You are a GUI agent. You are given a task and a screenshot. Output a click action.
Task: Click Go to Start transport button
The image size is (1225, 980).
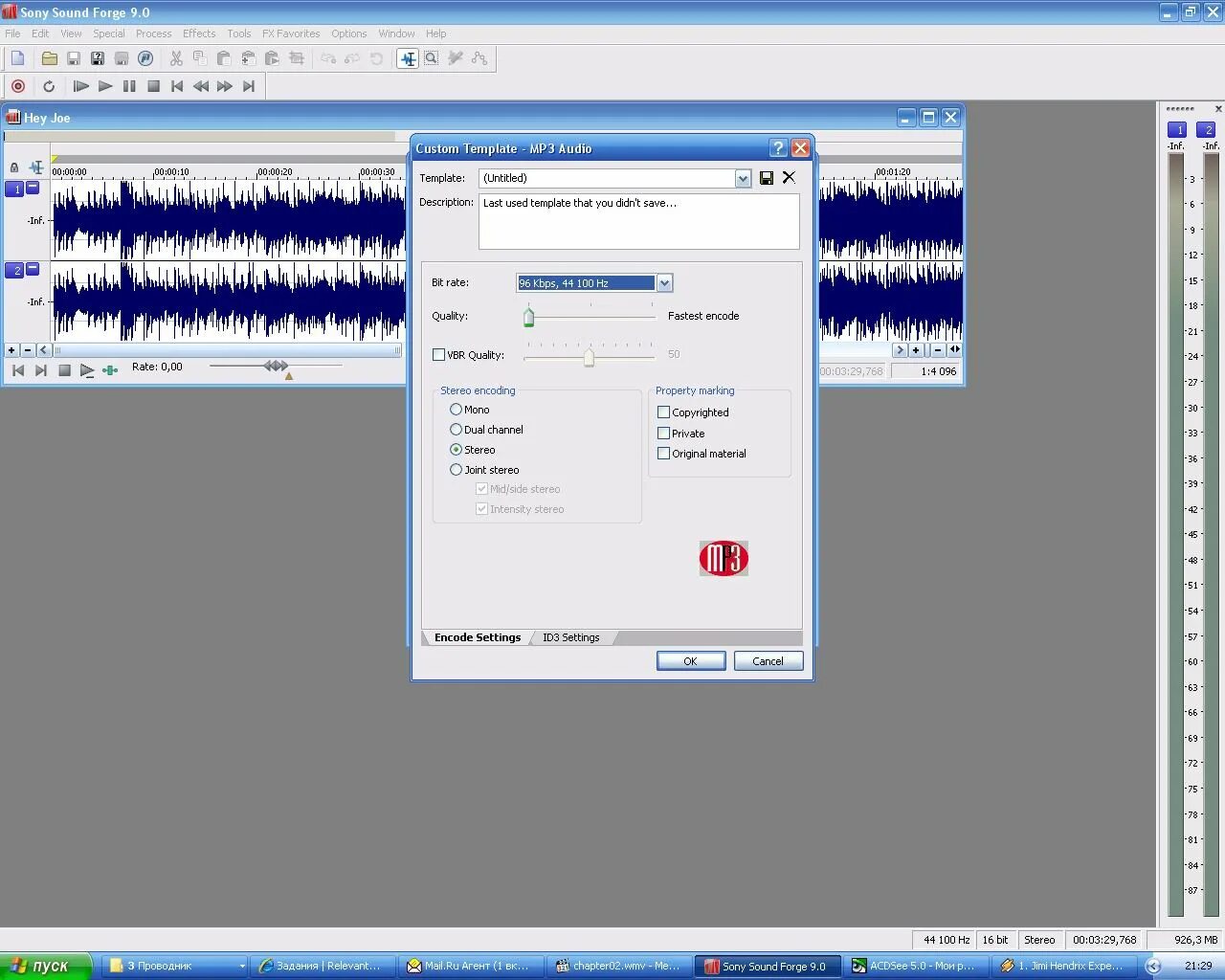tap(177, 86)
